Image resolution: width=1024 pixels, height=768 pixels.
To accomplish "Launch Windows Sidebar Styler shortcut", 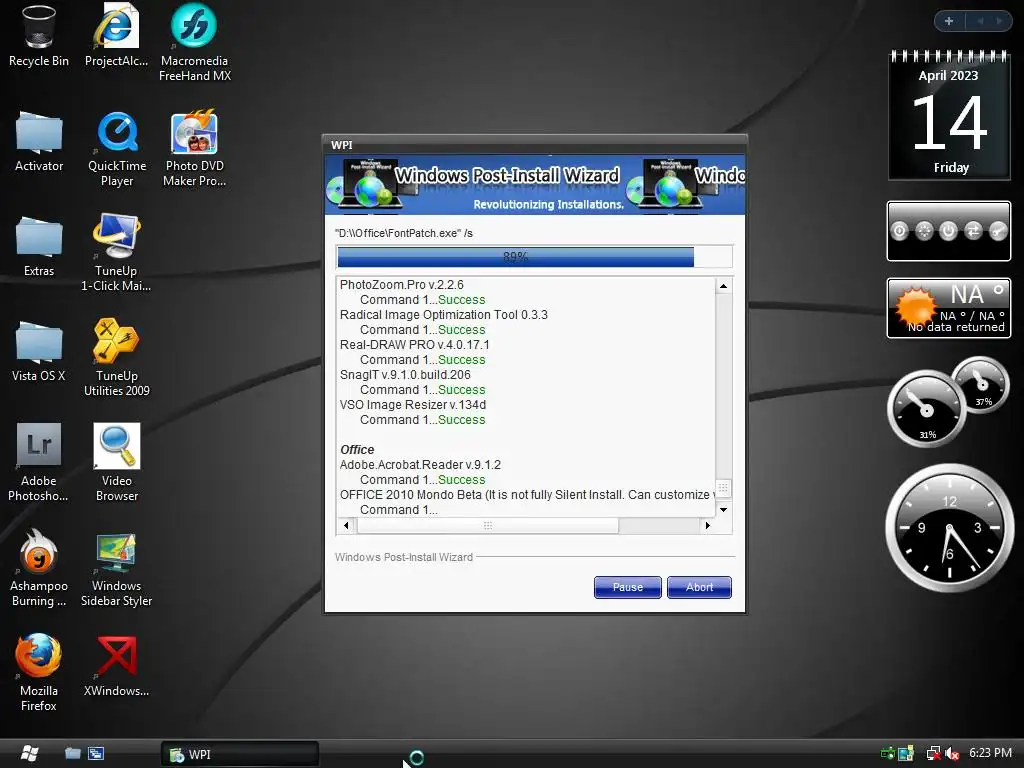I will (x=116, y=570).
